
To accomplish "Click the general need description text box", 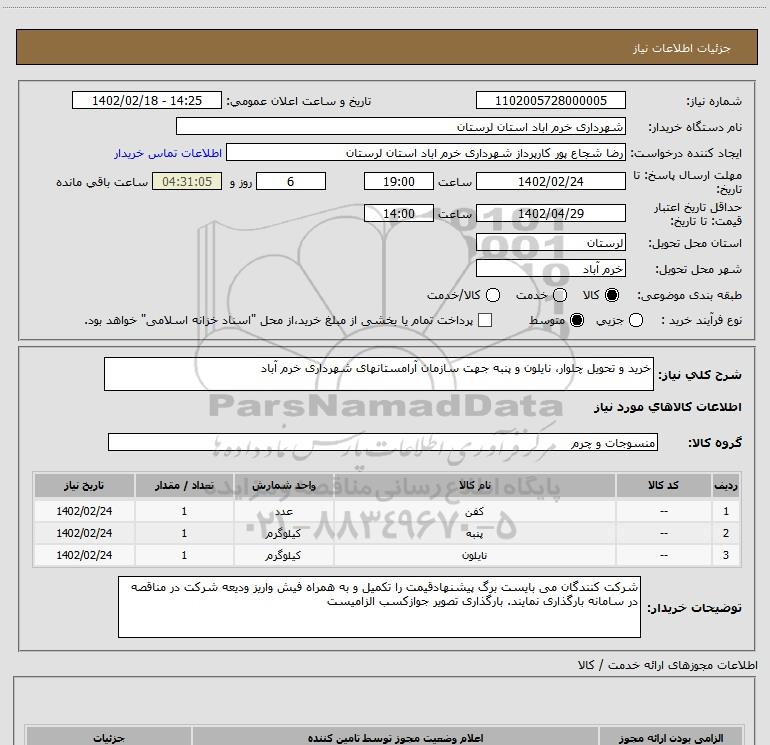I will click(379, 374).
